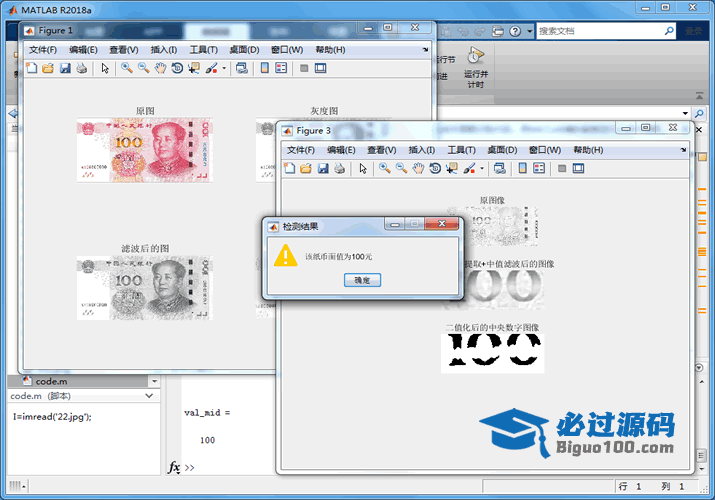Viewport: 715px width, 500px height.
Task: Click the filtered grayscale banknote image
Action: (x=145, y=288)
